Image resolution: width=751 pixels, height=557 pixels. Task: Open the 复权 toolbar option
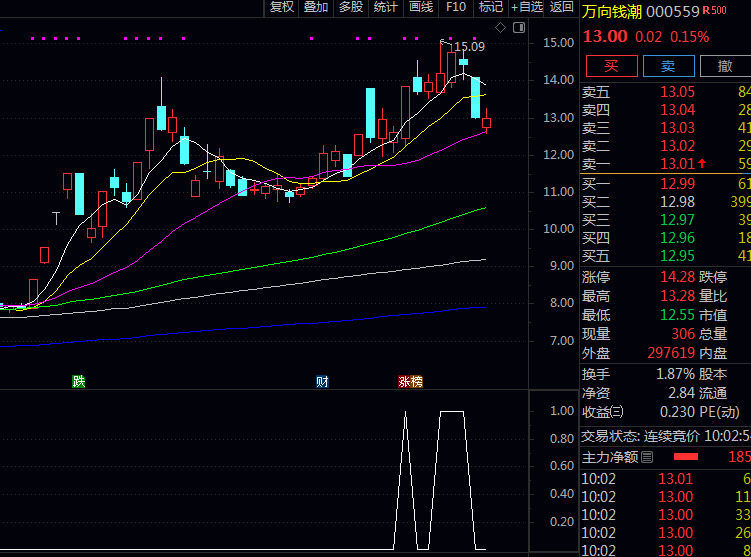click(281, 7)
